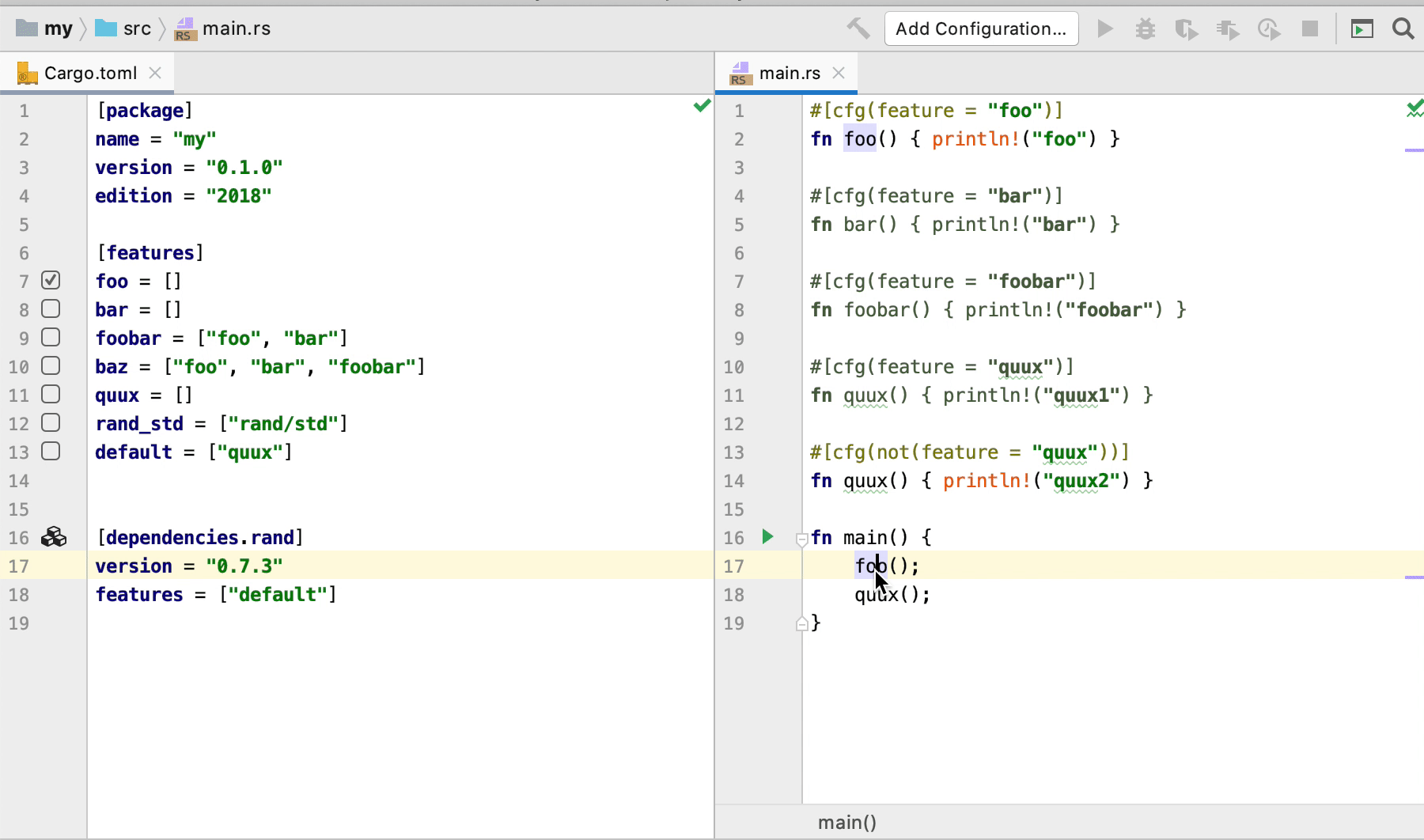Click the fn foo definition on line 2
The image size is (1424, 840).
965,139
